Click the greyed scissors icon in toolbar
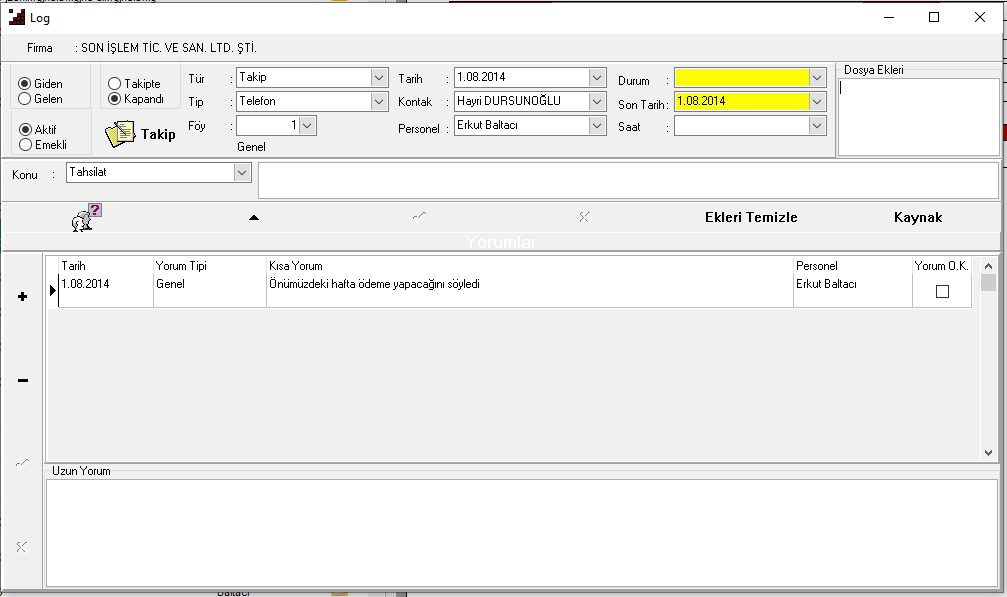This screenshot has height=597, width=1007. [x=584, y=217]
